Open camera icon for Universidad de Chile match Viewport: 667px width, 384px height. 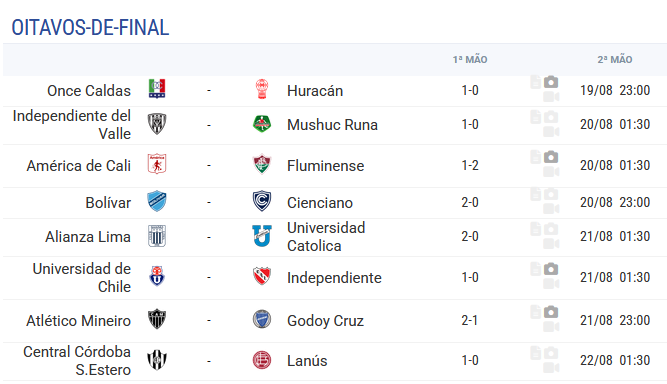click(x=551, y=269)
